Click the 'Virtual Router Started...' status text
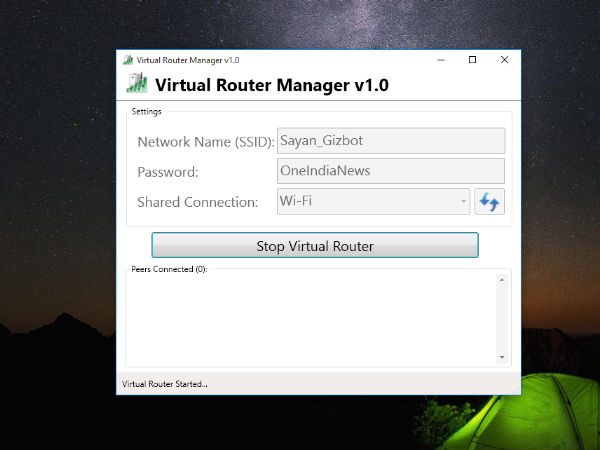Screen dimensions: 600x450 coord(165,384)
